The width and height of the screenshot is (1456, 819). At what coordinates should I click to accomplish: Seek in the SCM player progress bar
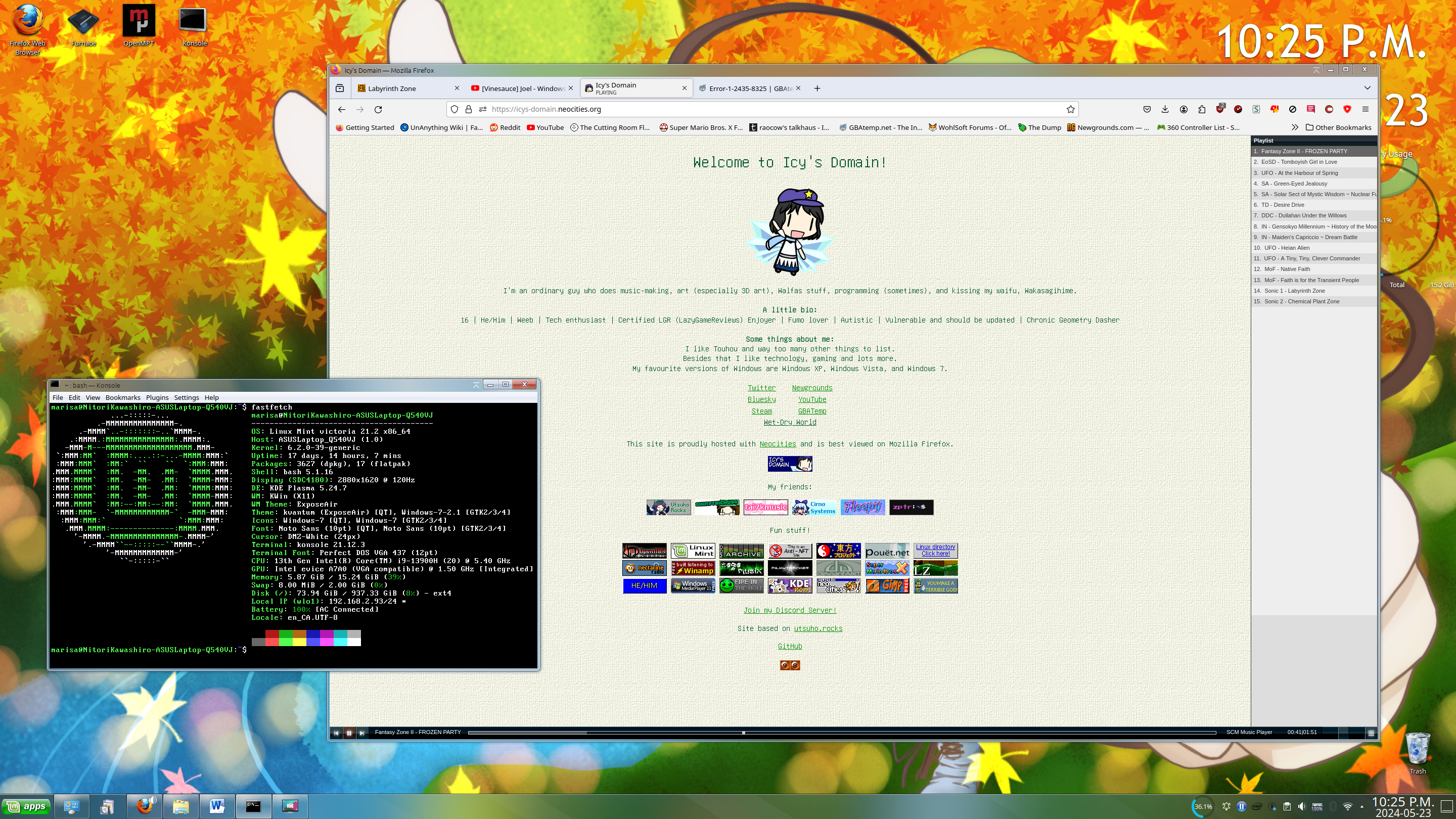click(x=842, y=733)
